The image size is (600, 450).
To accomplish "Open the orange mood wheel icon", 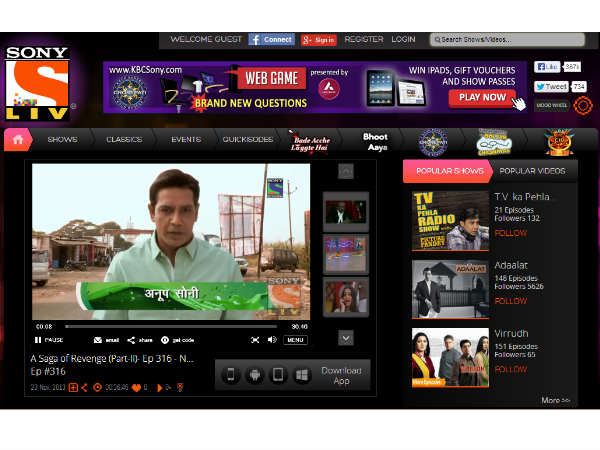I will pos(583,105).
